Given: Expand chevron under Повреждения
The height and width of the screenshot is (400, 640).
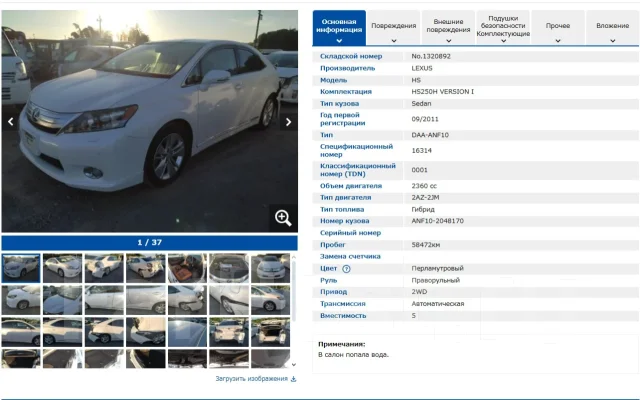Looking at the screenshot, I should 393,40.
